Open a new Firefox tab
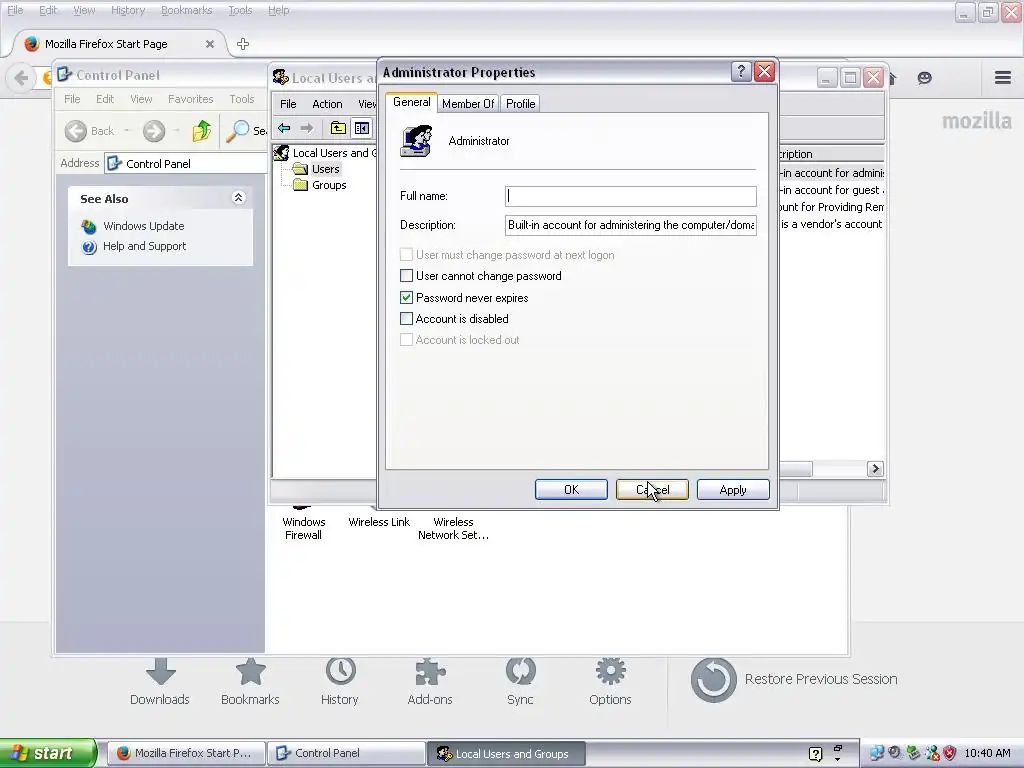1024x768 pixels. point(242,44)
